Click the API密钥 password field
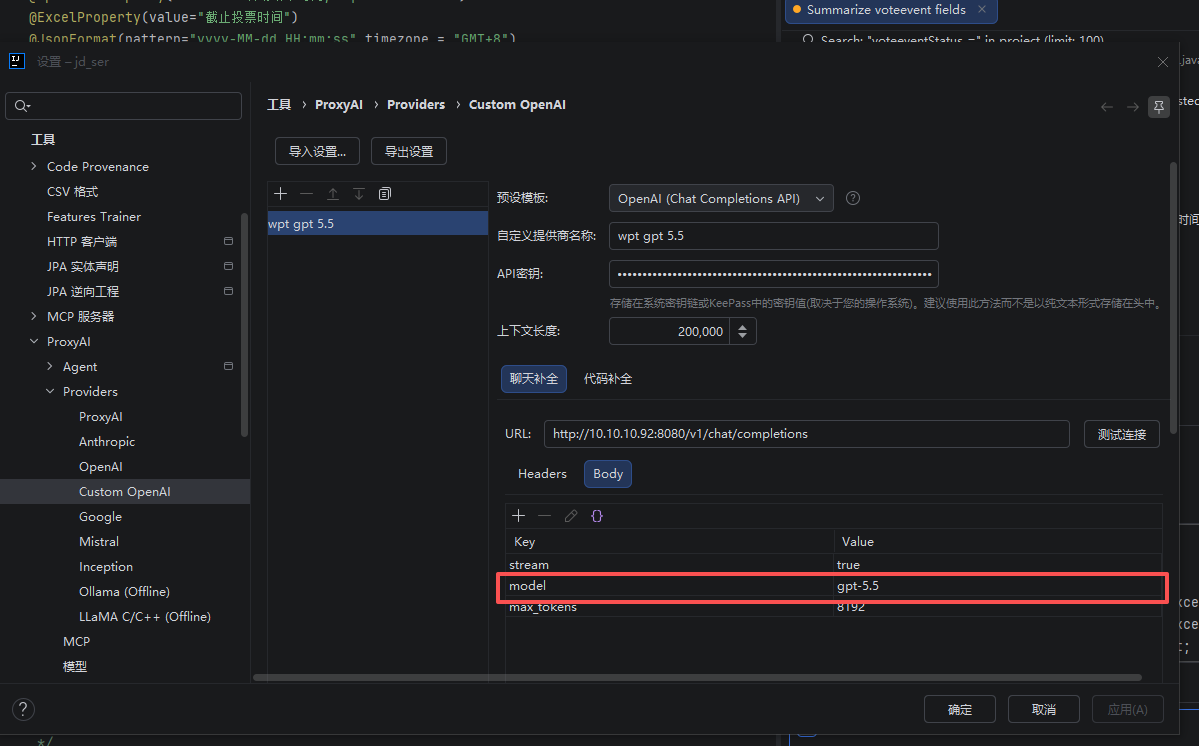Screen dimensions: 1199x746 tap(774, 274)
